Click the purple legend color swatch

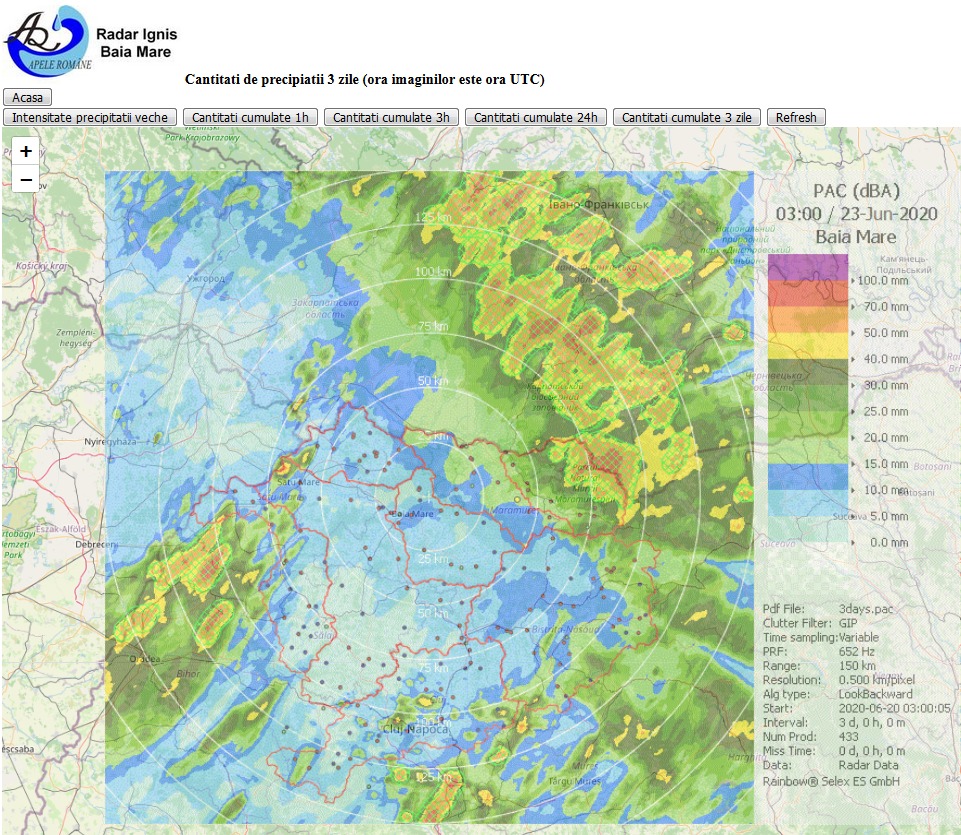pyautogui.click(x=807, y=267)
